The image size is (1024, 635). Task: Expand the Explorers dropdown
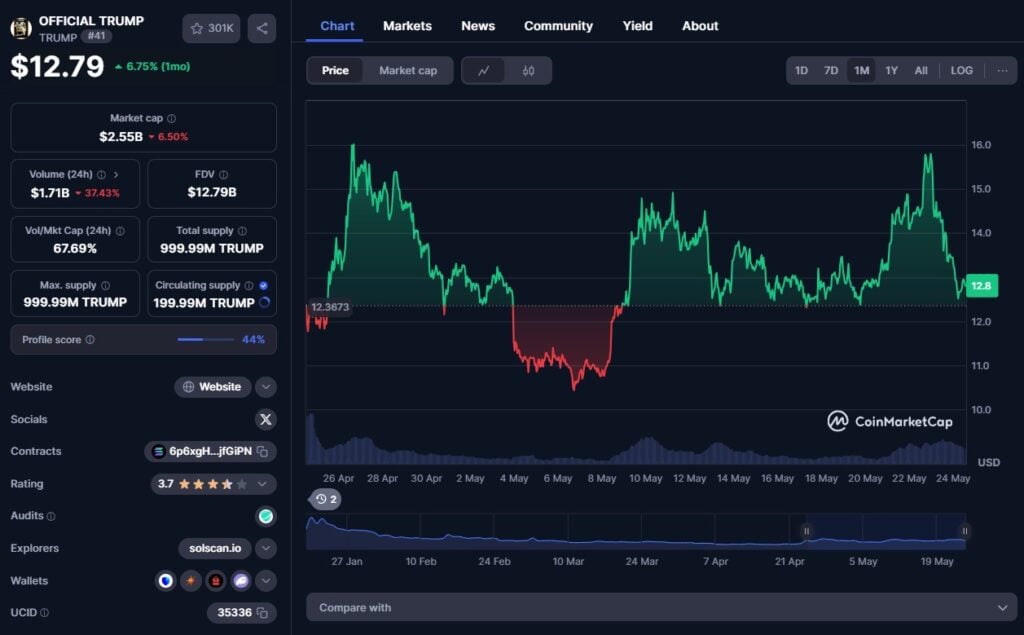pyautogui.click(x=265, y=548)
